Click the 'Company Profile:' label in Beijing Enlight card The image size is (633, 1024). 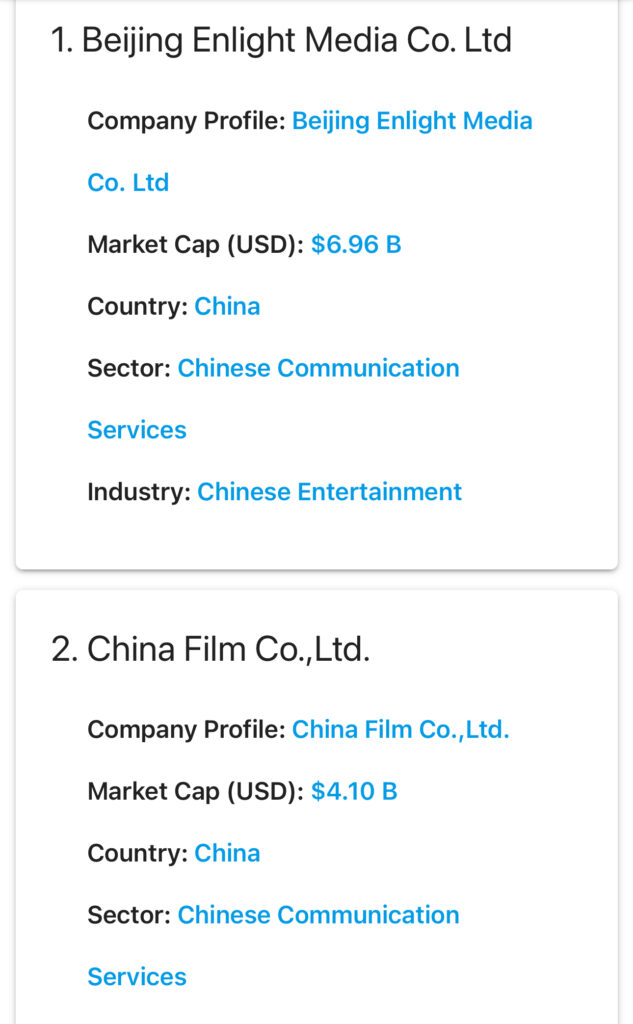point(186,122)
